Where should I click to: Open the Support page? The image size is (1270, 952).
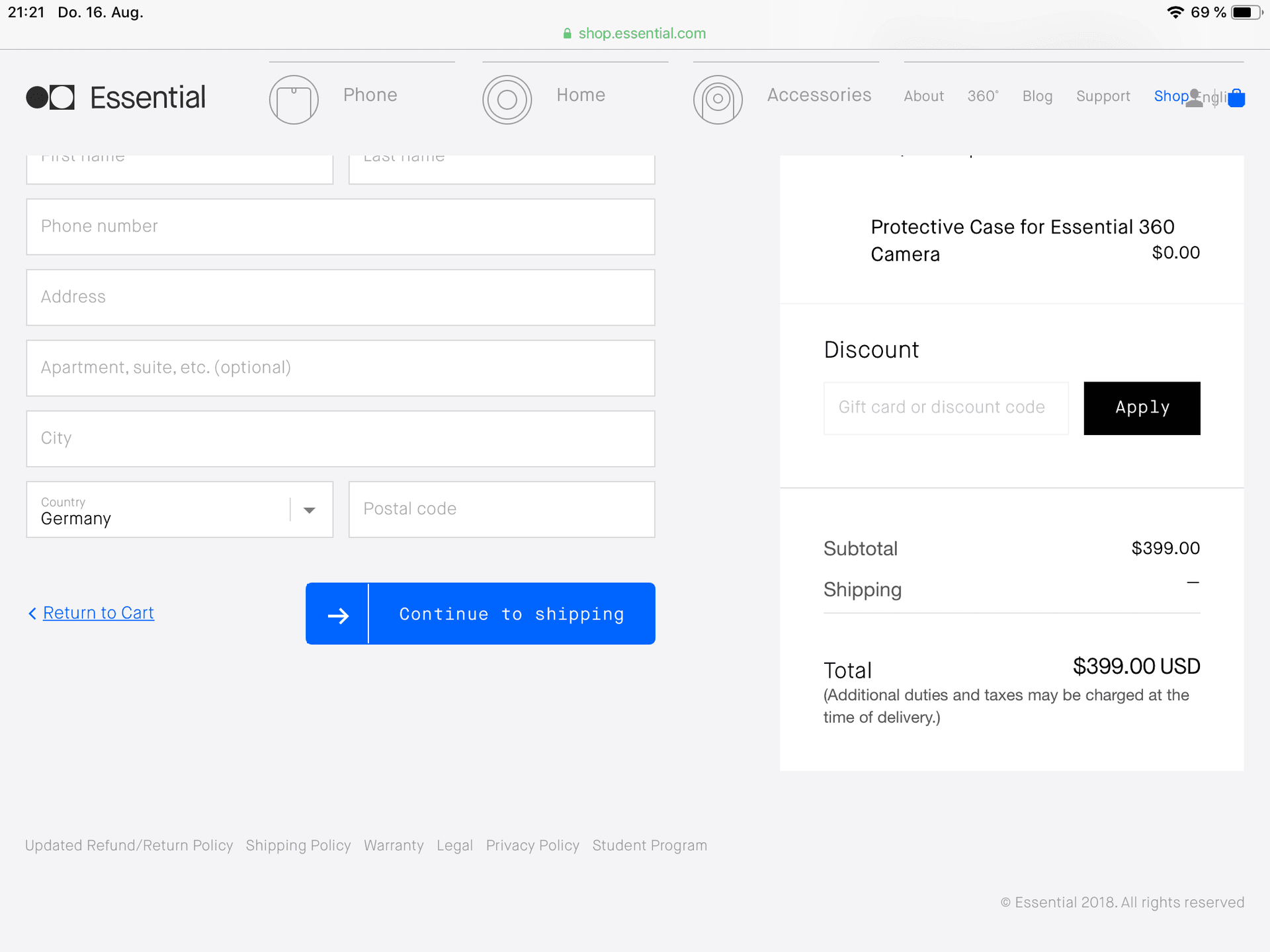(1103, 96)
